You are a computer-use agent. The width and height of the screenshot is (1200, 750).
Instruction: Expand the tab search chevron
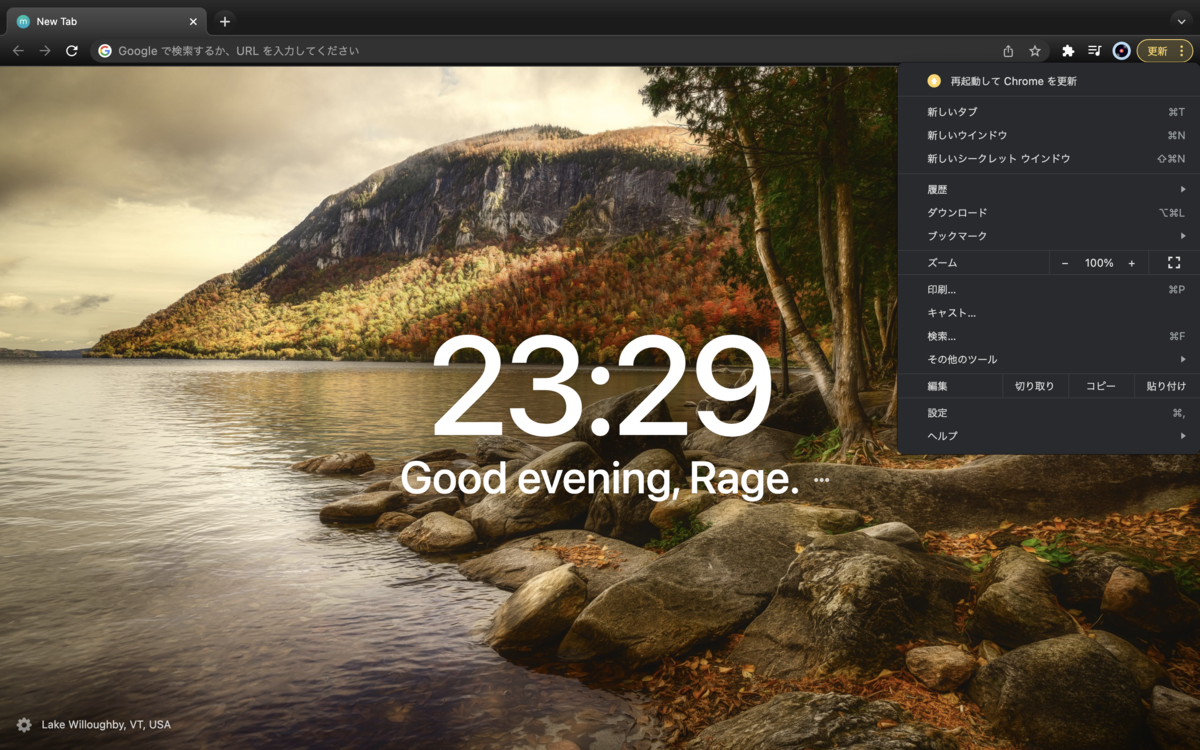[x=1182, y=21]
